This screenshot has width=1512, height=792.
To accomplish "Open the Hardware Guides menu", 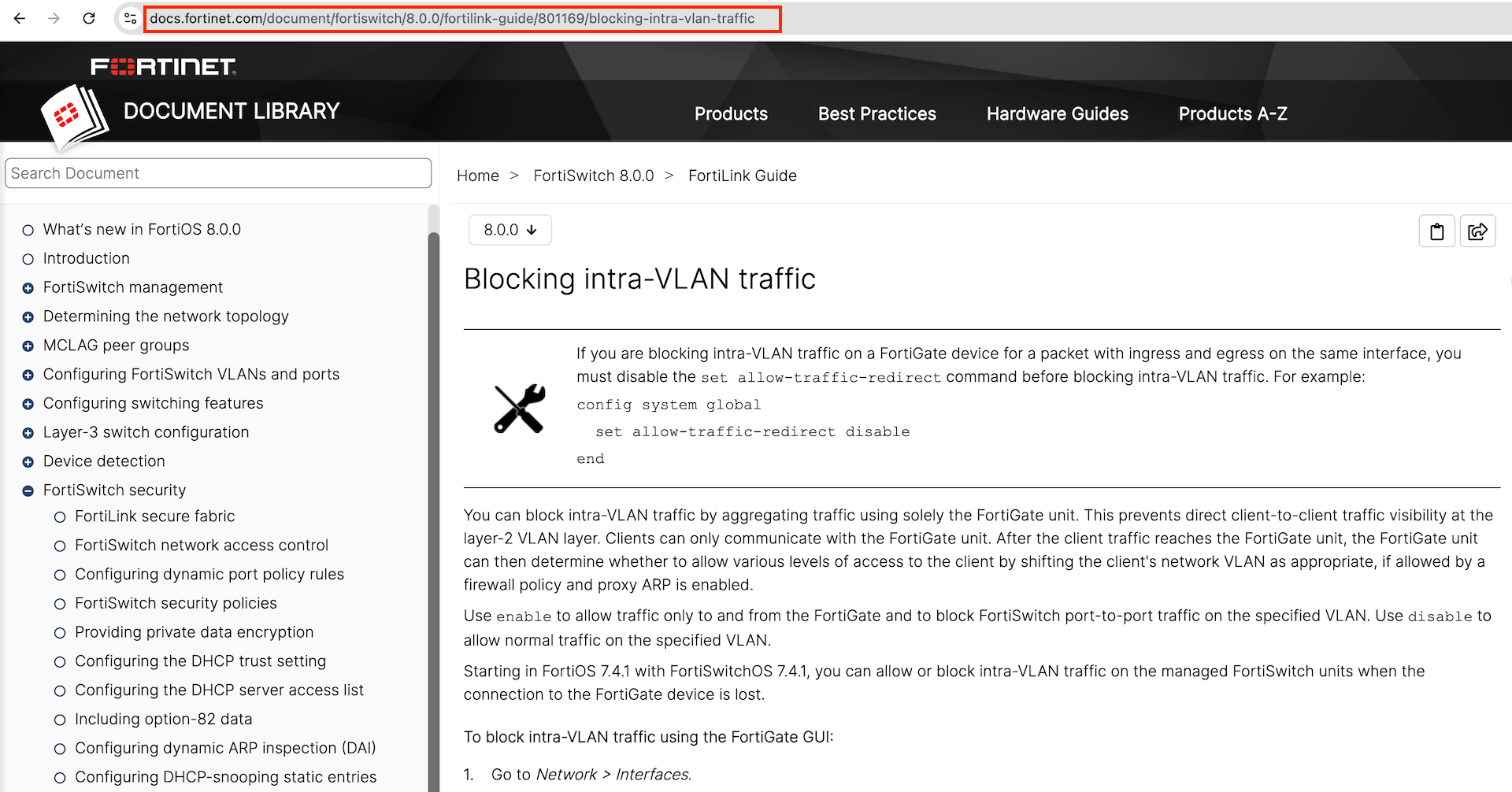I will point(1058,114).
